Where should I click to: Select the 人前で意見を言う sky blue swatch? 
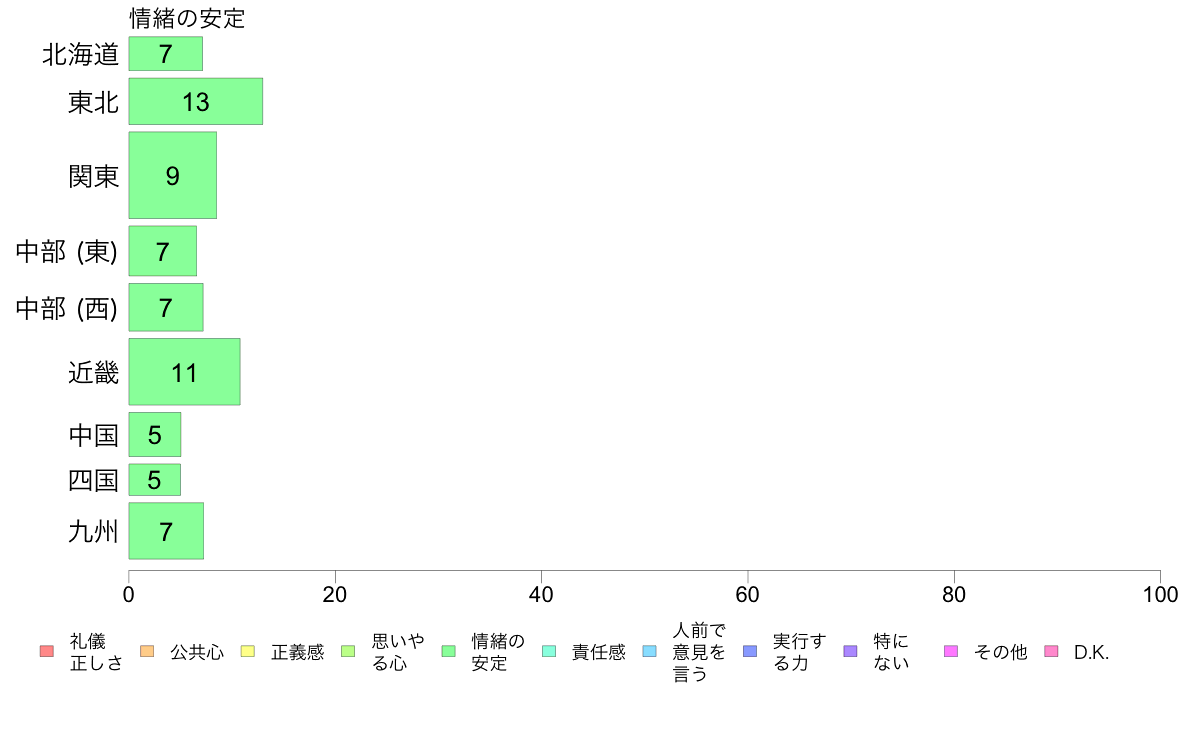pos(649,651)
